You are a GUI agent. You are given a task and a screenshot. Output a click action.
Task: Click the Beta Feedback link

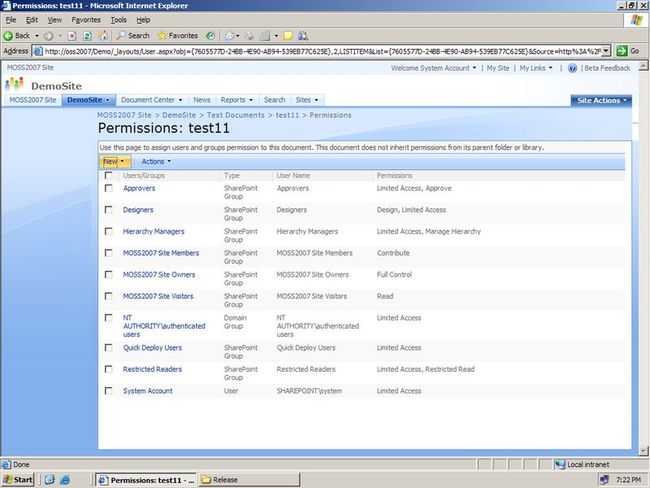(607, 68)
